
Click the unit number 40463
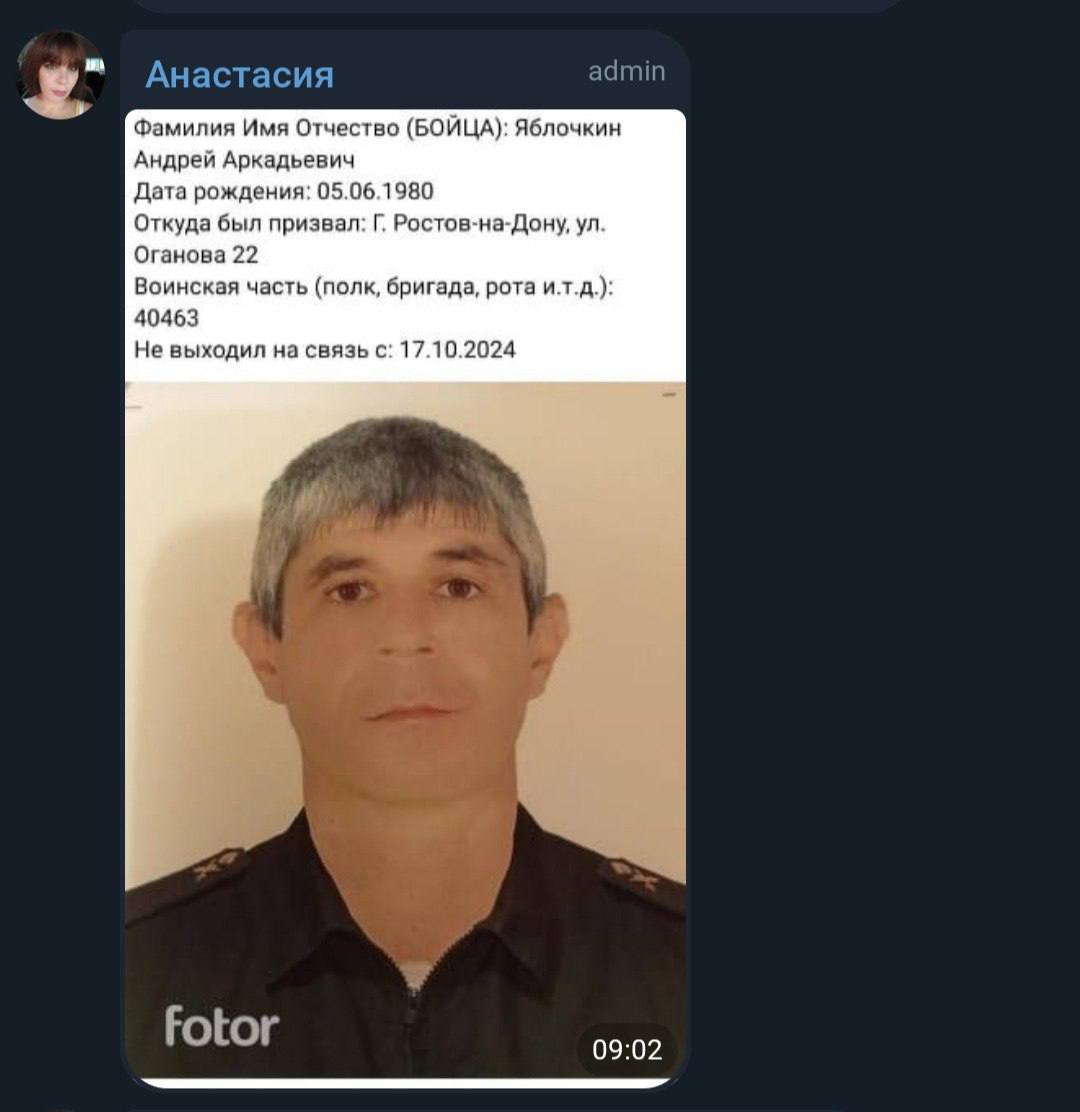(x=166, y=318)
